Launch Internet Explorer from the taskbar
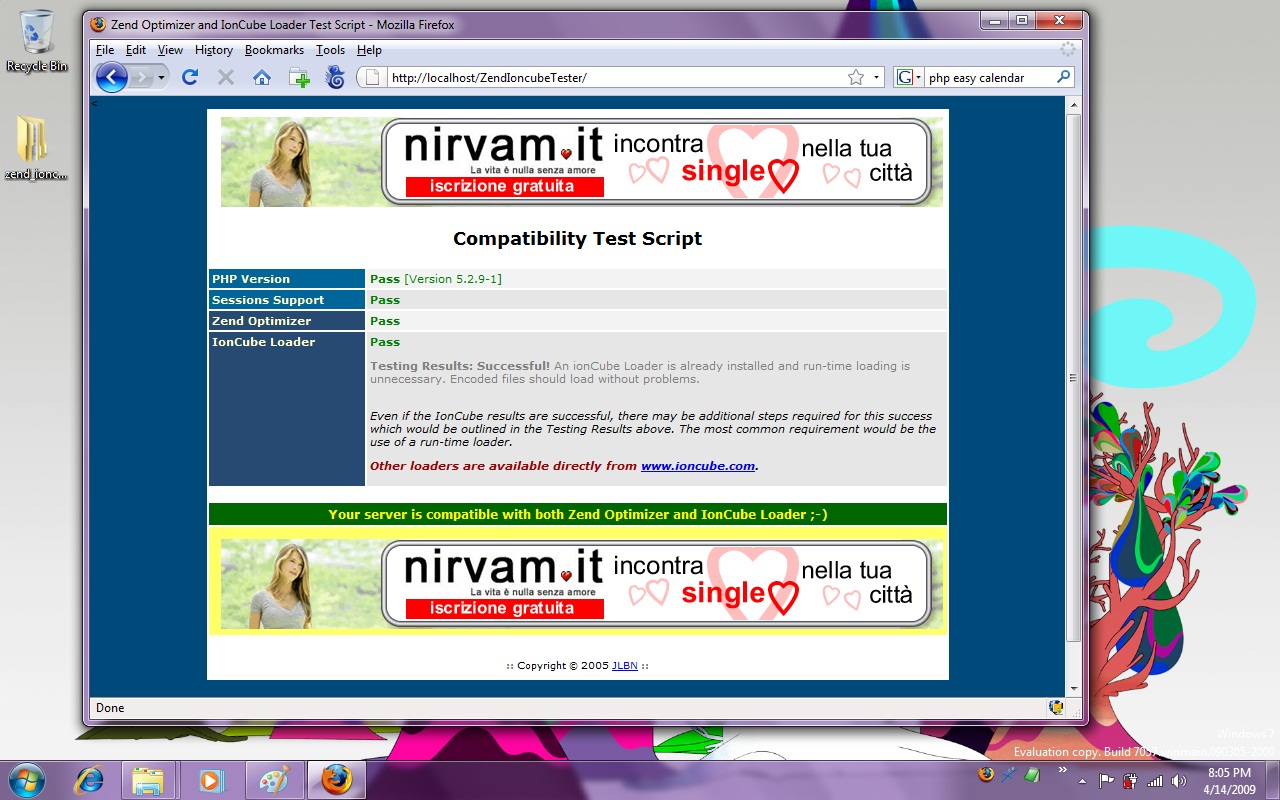 tap(90, 780)
